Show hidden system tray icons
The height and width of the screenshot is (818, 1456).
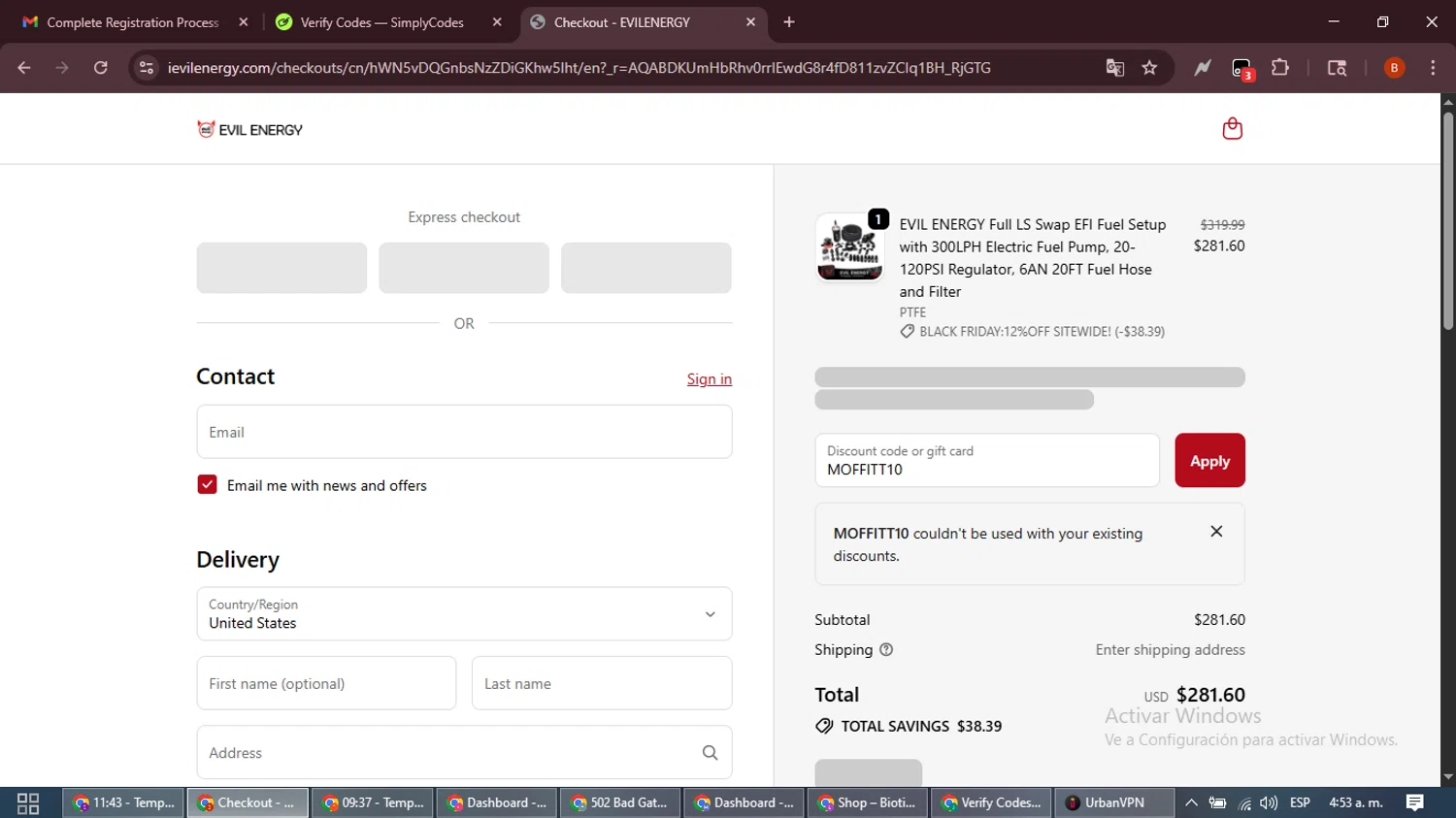coord(1191,803)
